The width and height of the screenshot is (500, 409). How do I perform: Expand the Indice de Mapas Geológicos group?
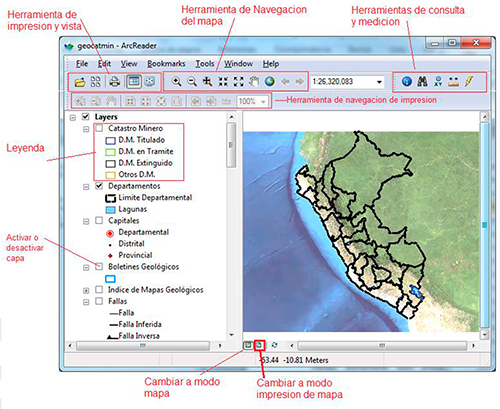(x=86, y=290)
